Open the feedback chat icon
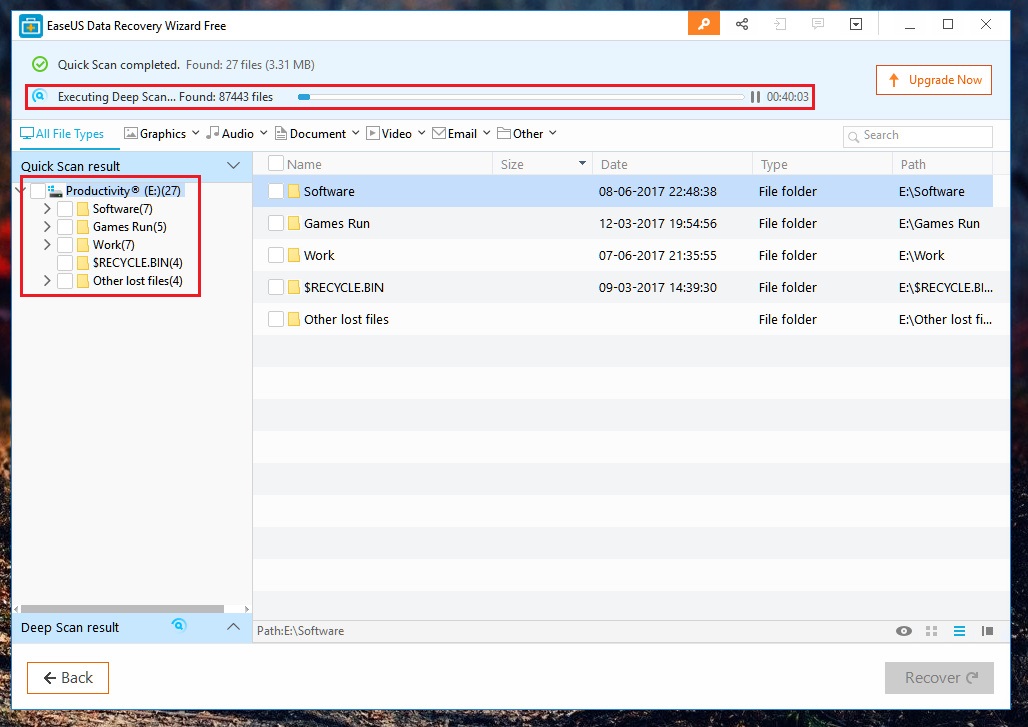This screenshot has width=1028, height=727. pos(818,24)
